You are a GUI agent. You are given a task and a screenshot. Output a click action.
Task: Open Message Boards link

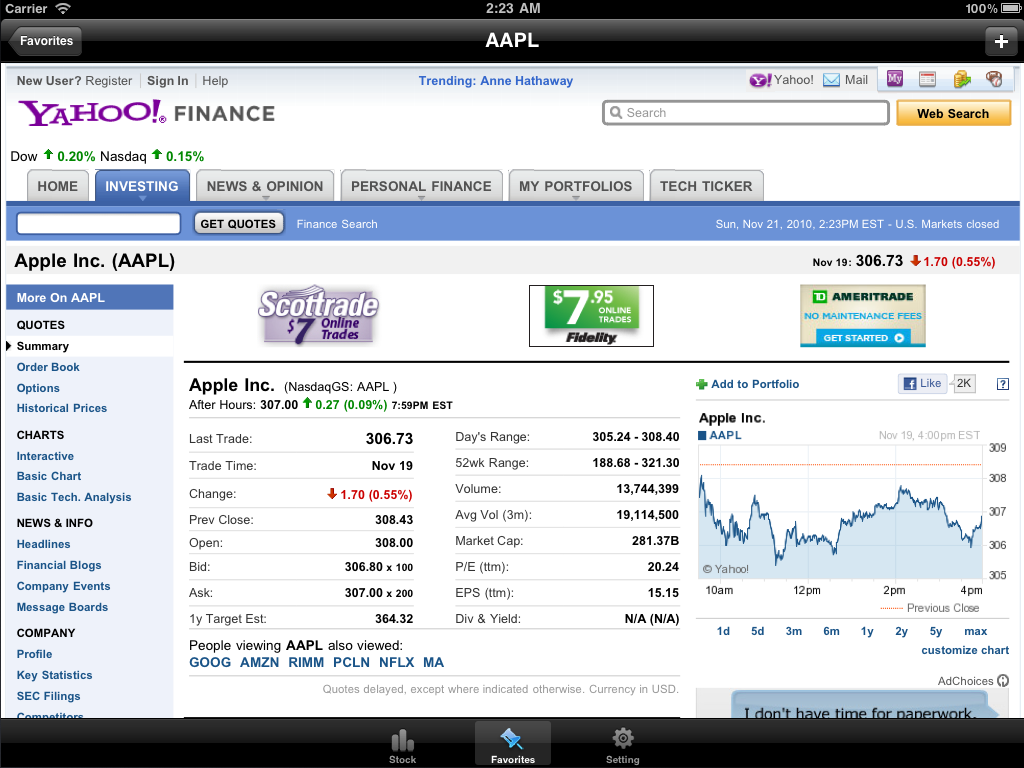click(62, 607)
